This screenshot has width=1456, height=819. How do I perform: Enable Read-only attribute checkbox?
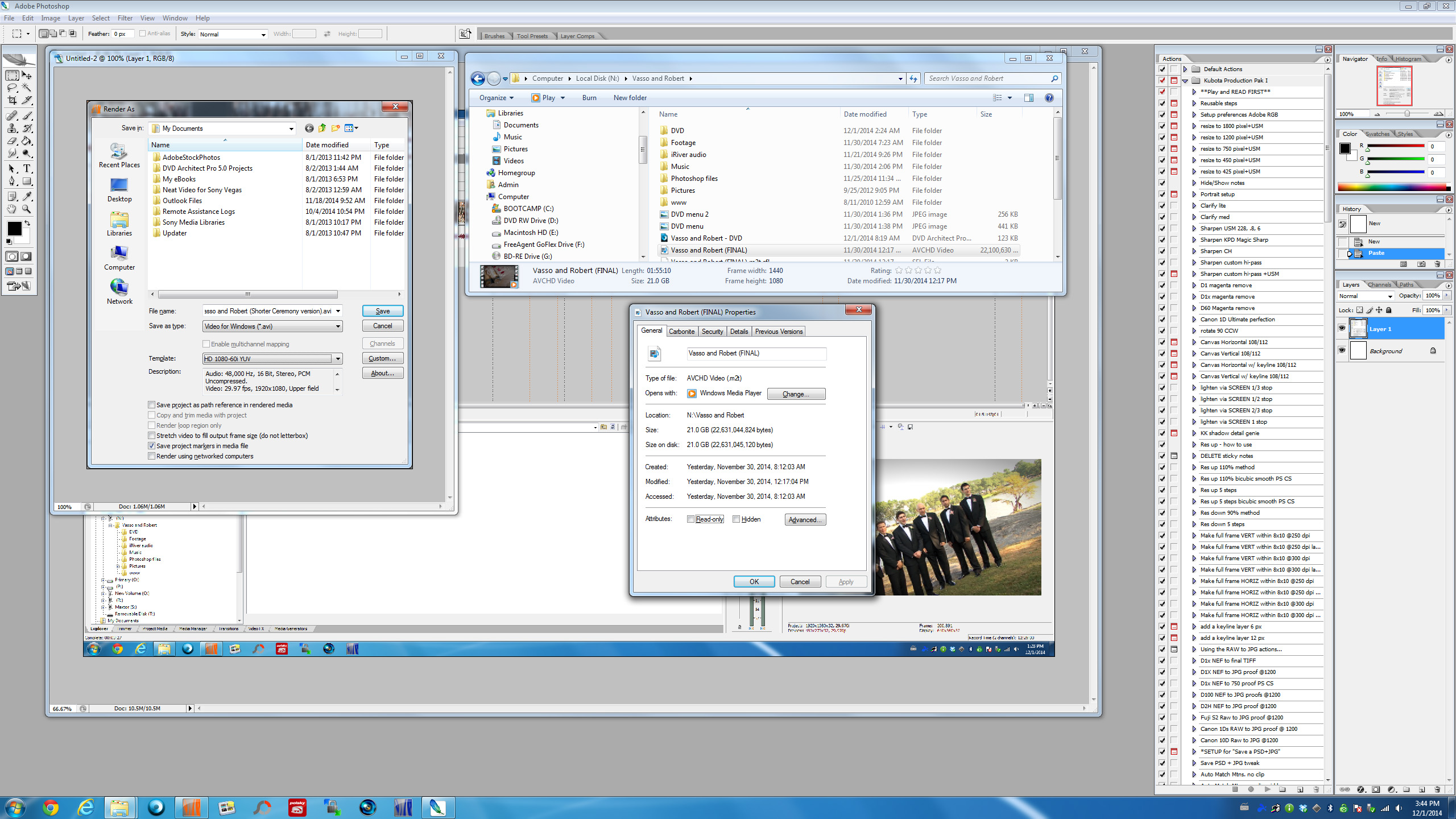(x=690, y=519)
